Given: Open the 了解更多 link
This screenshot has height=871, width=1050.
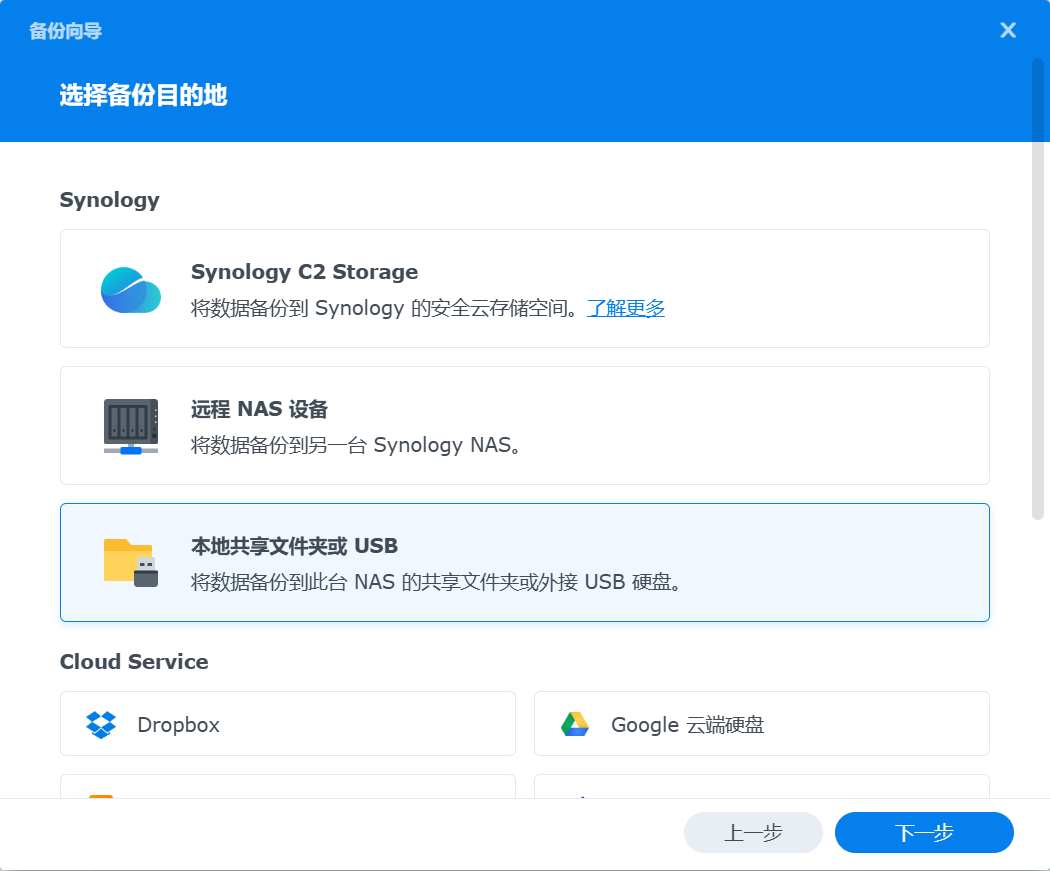Looking at the screenshot, I should coord(626,308).
